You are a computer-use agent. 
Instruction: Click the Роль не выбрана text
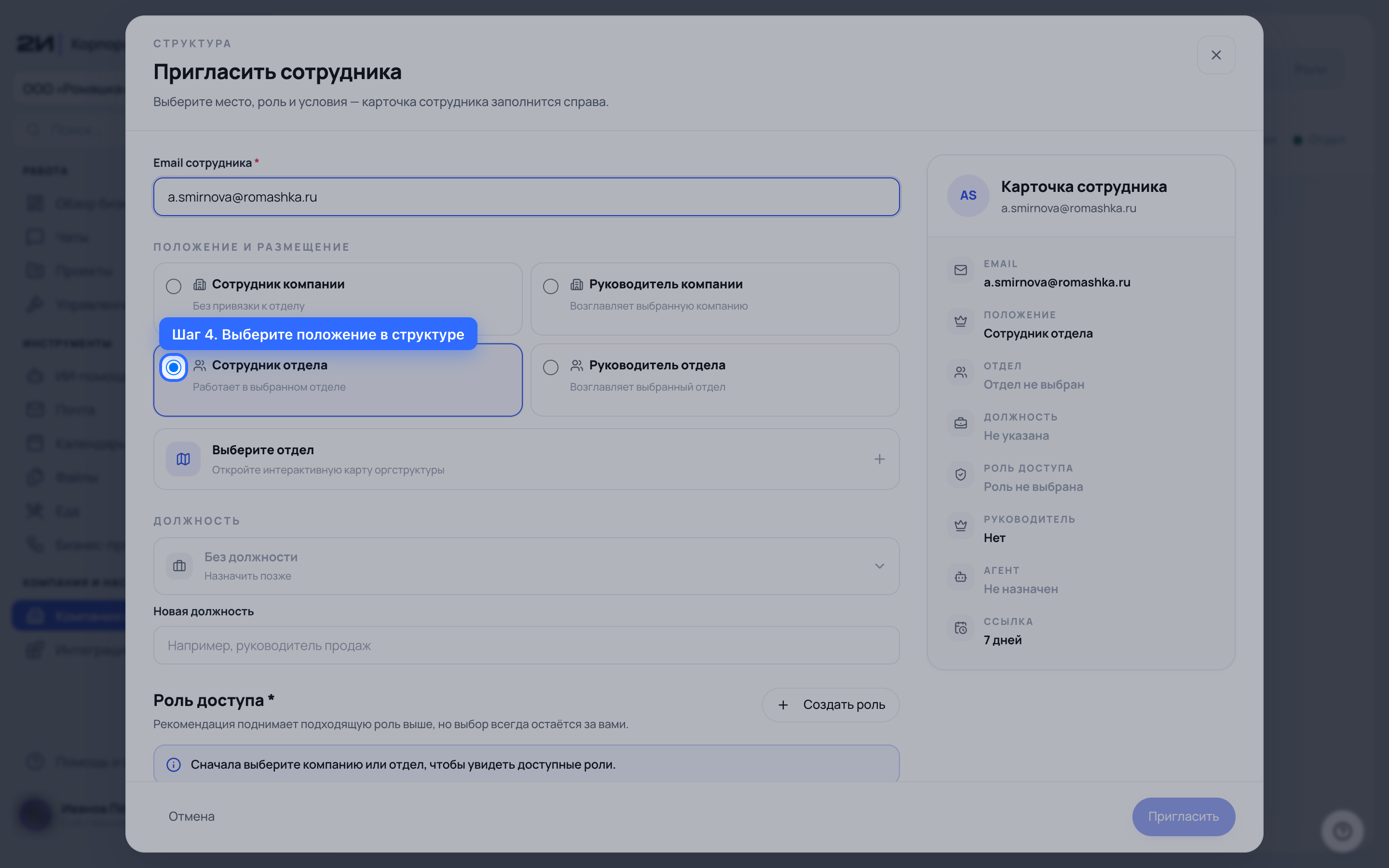pos(1033,487)
